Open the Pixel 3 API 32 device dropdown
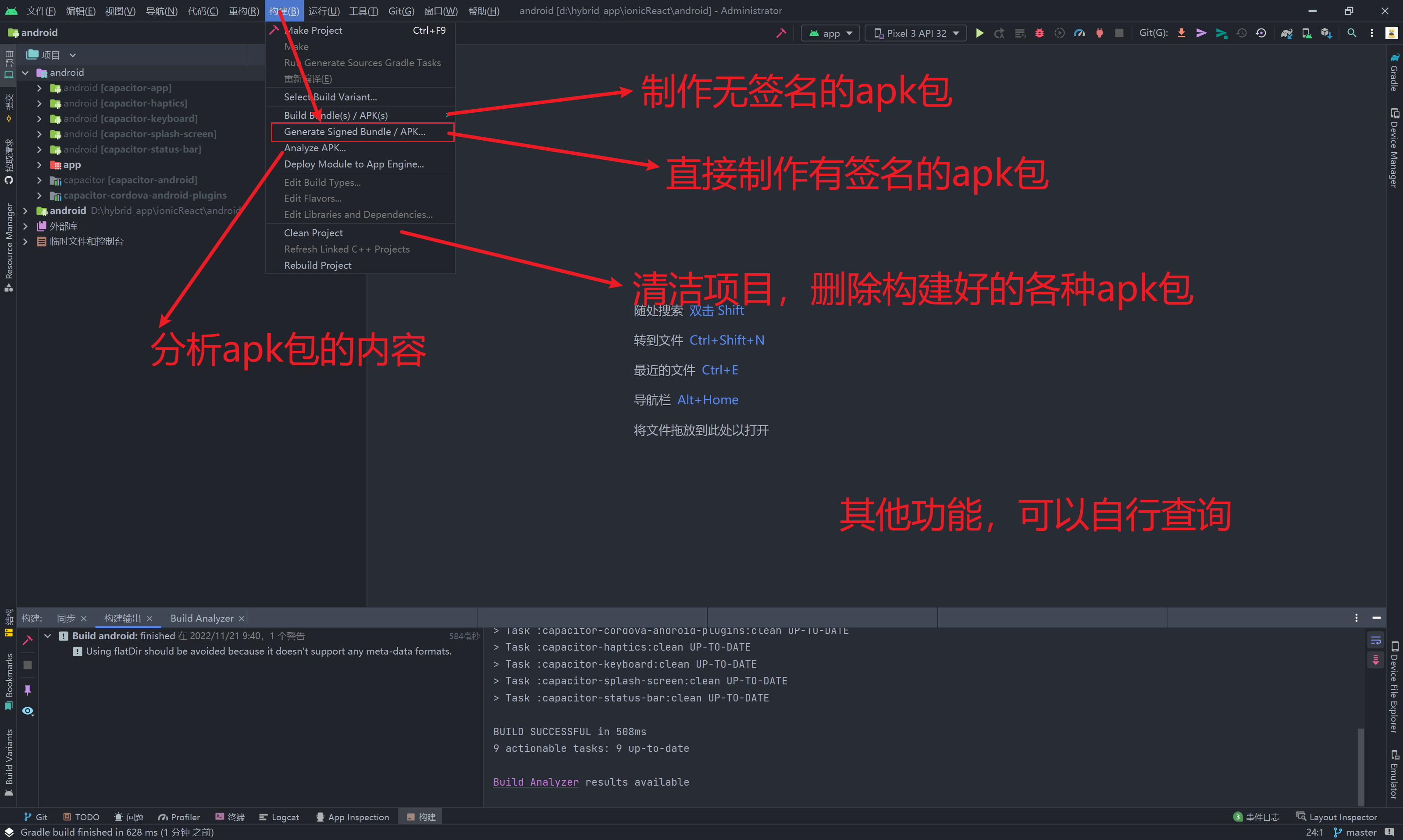The width and height of the screenshot is (1403, 840). 916,33
